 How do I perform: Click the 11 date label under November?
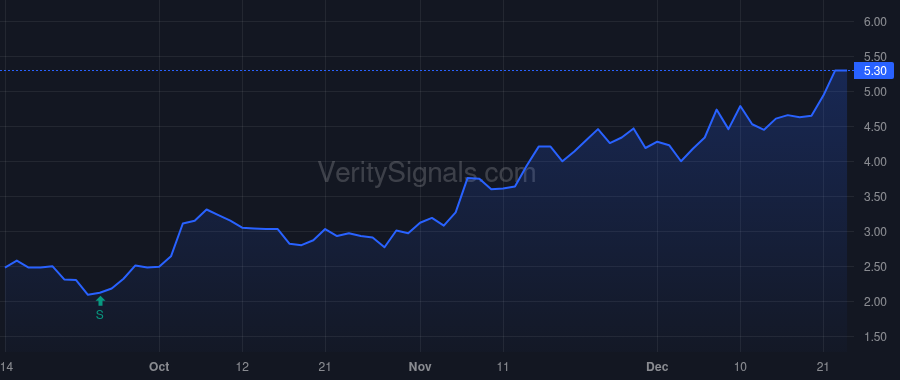coord(503,366)
